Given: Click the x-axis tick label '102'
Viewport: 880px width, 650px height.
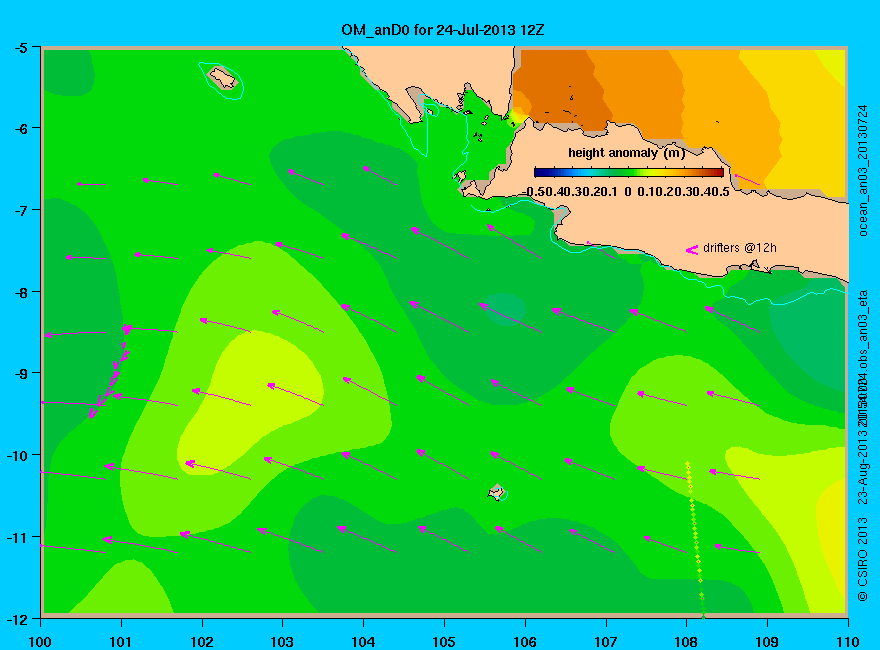Looking at the screenshot, I should (201, 642).
